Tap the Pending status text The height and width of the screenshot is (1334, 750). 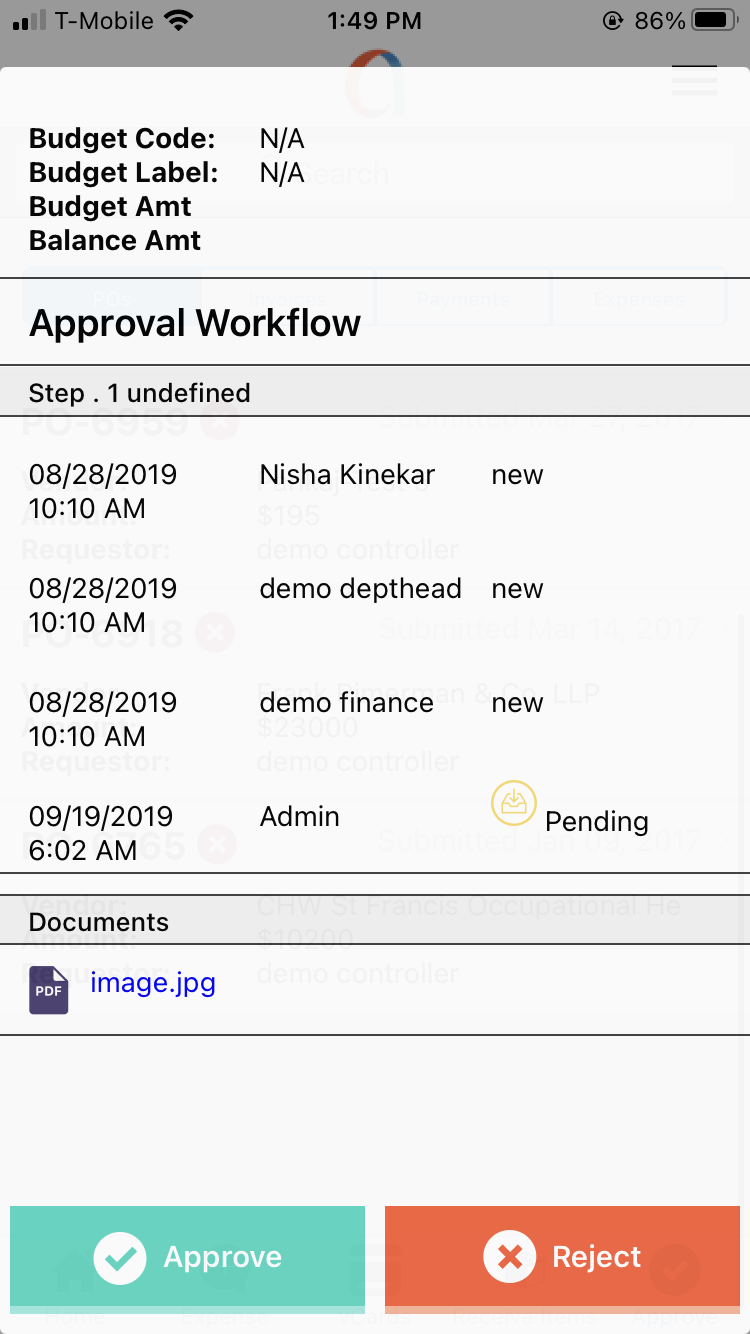pos(596,822)
